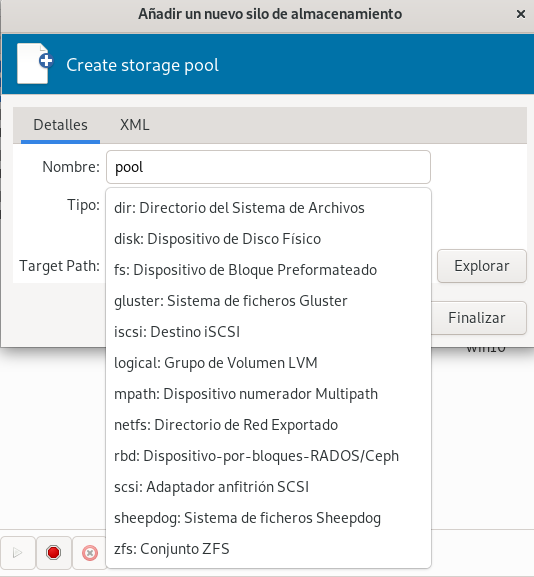Choose iscsi: Destino iSCSI option
534x577 pixels.
click(268, 332)
